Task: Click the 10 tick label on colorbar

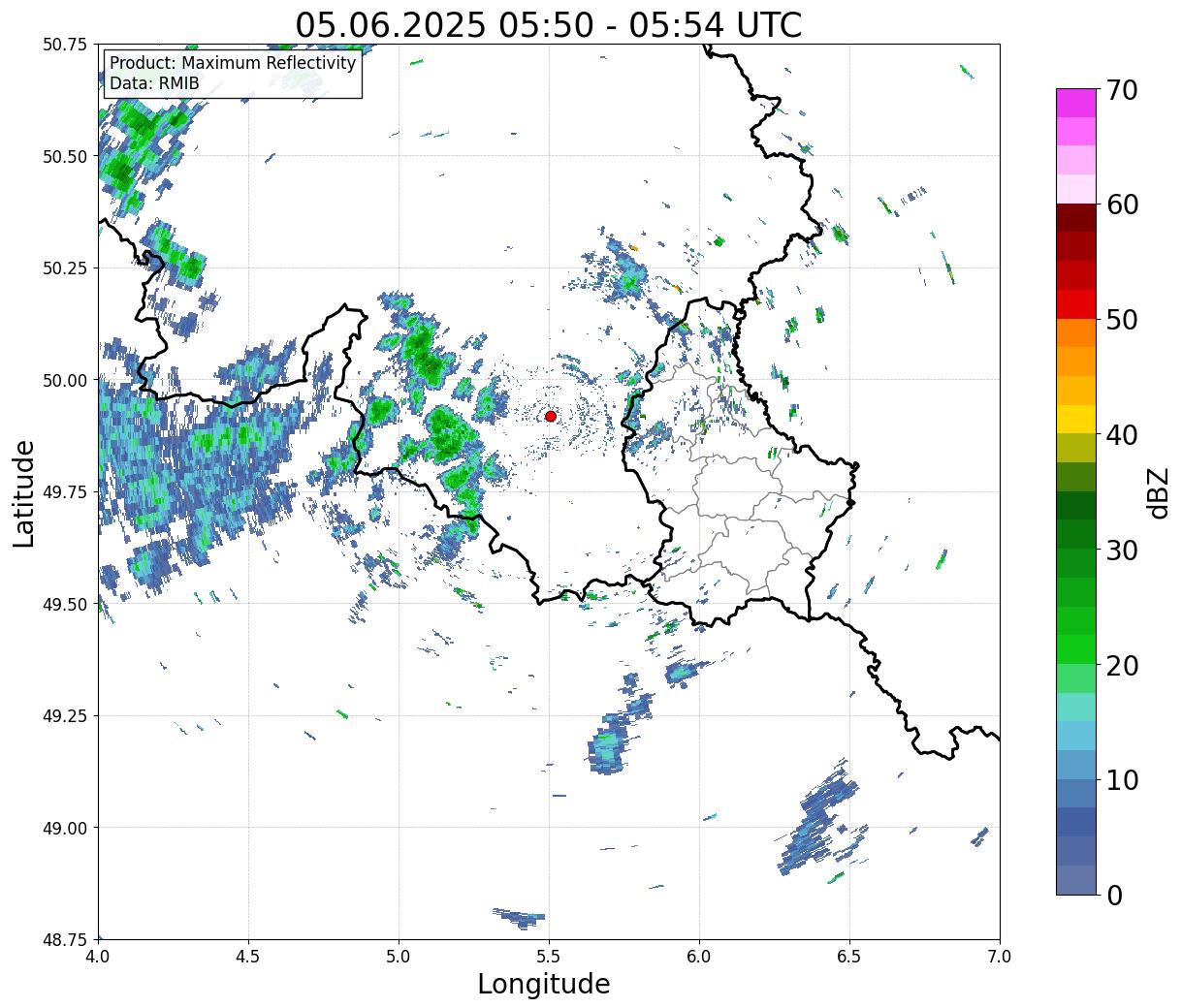Action: [1122, 779]
